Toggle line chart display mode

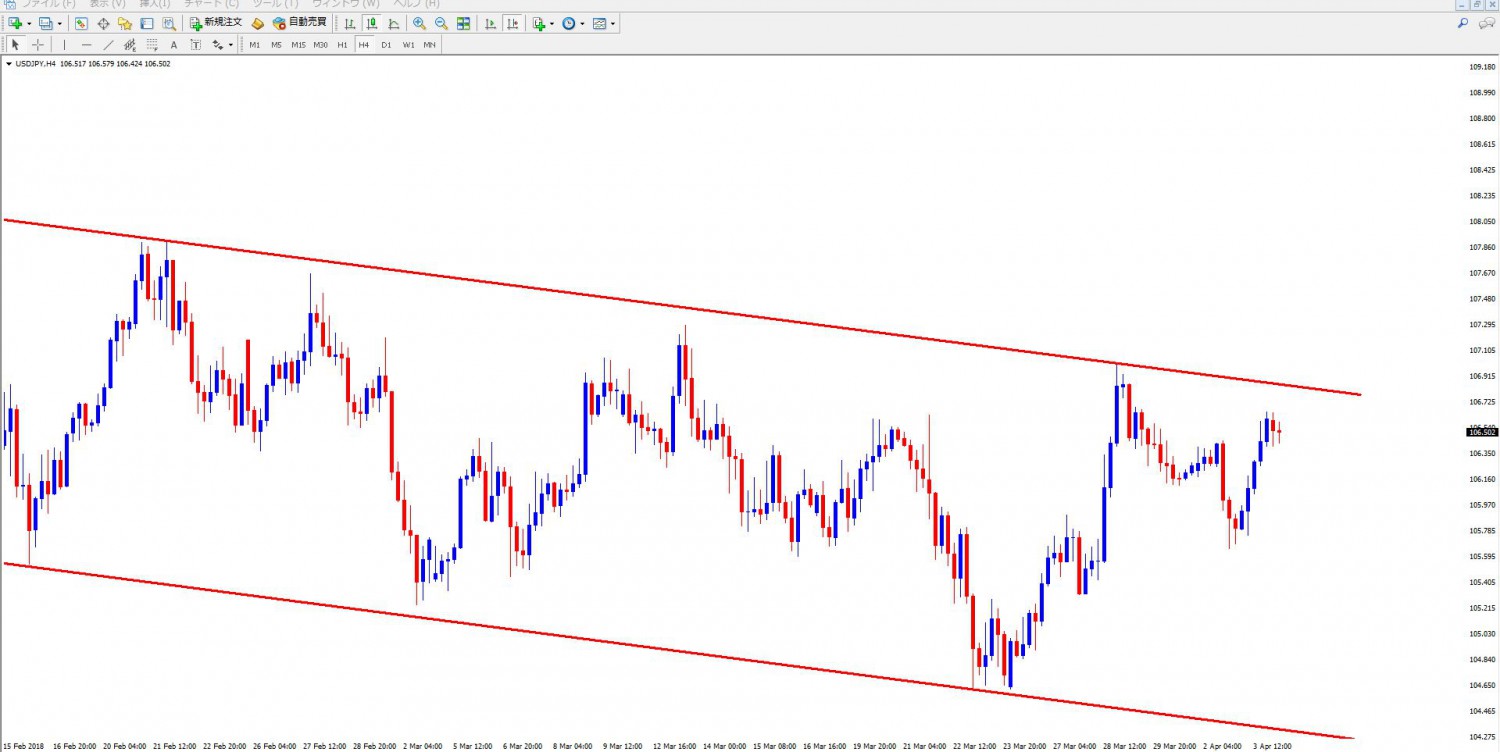394,23
